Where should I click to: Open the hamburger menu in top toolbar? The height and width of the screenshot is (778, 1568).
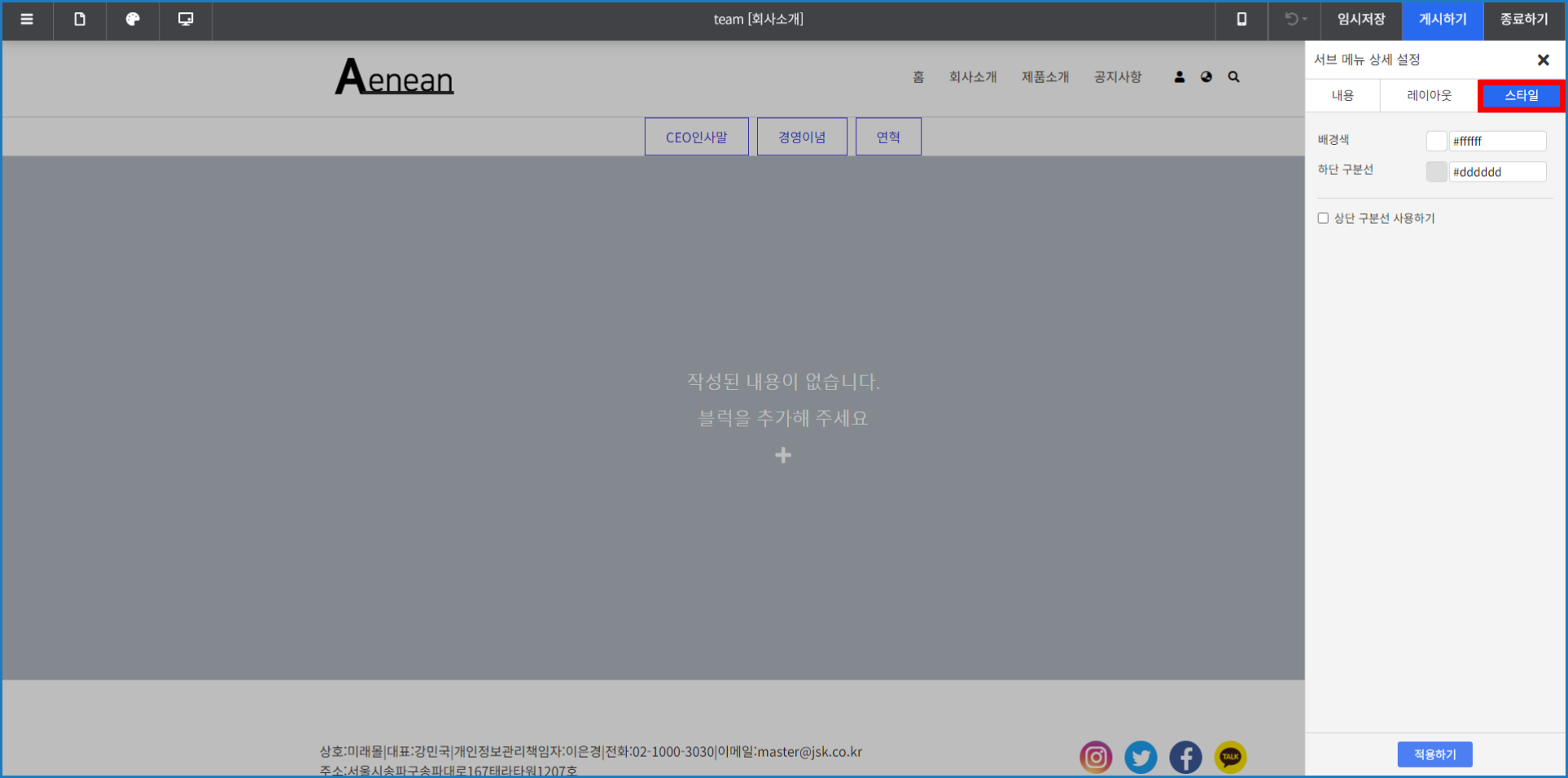click(x=27, y=20)
